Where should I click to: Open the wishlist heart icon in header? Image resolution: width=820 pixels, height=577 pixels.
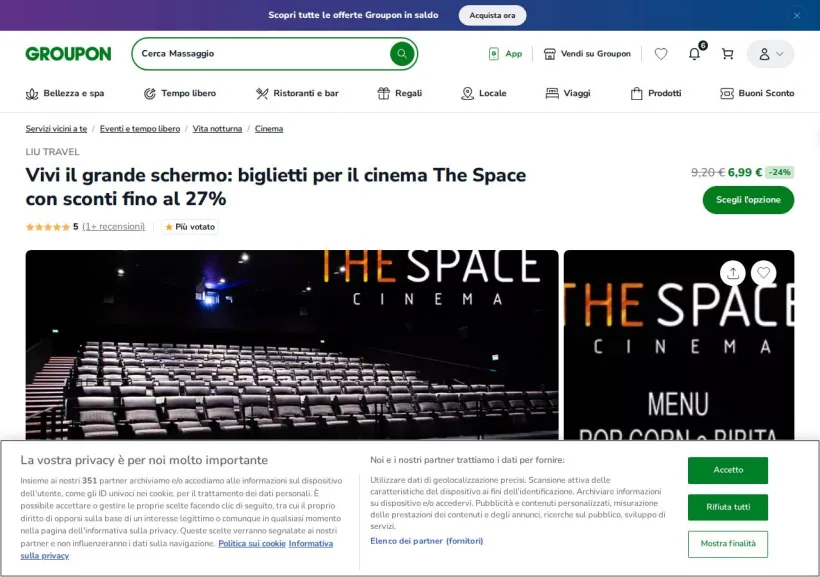[660, 53]
